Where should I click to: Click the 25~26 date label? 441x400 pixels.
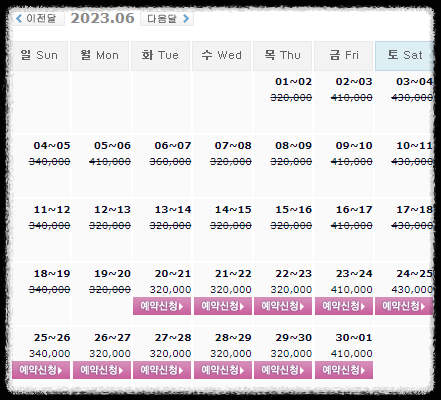pyautogui.click(x=52, y=338)
